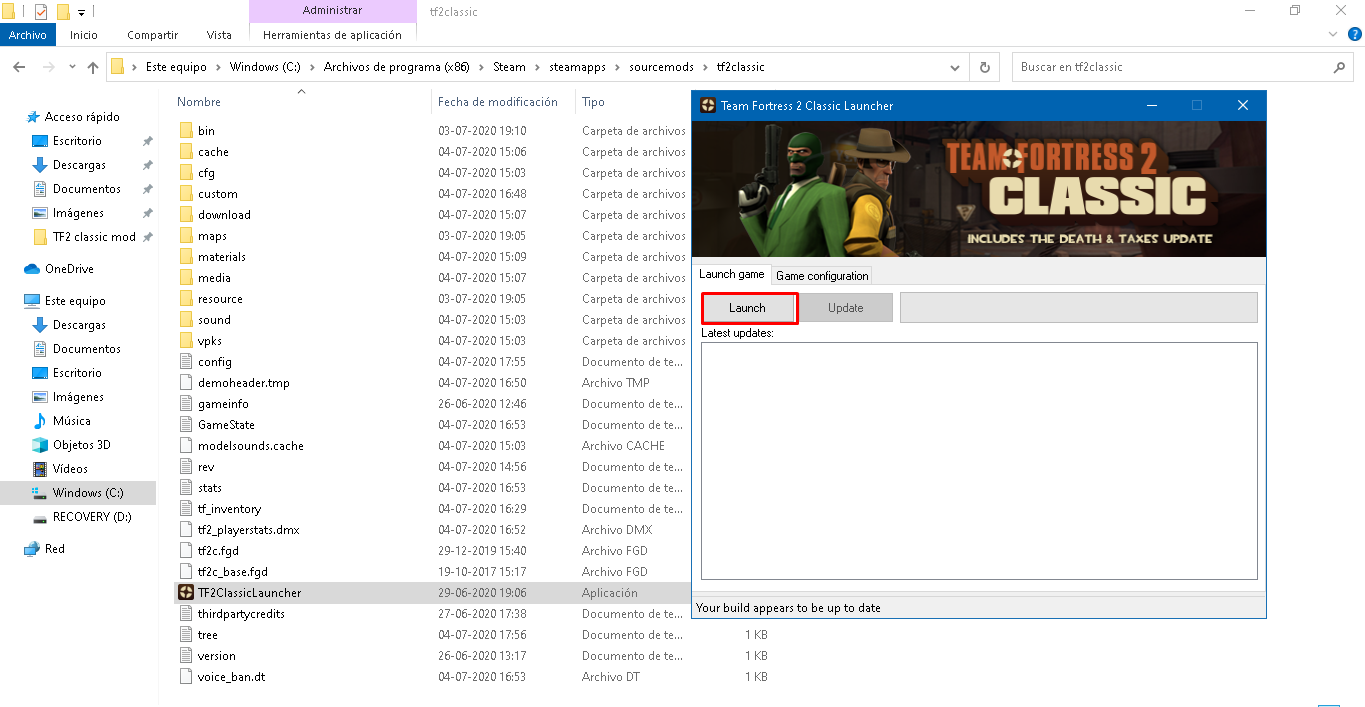The image size is (1365, 707).
Task: Select the voice_ban.dt file
Action: 231,677
